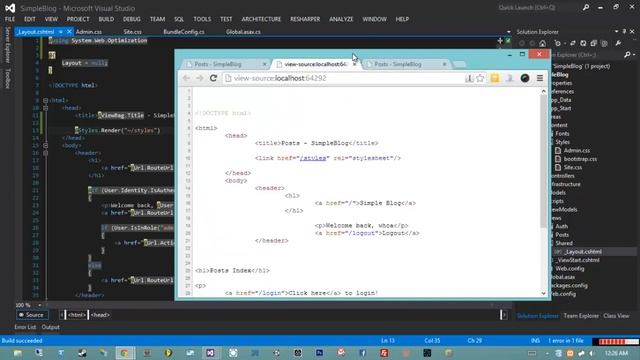Click <head> breadcrumb element at editor bottom
The image size is (640, 360).
tap(100, 315)
